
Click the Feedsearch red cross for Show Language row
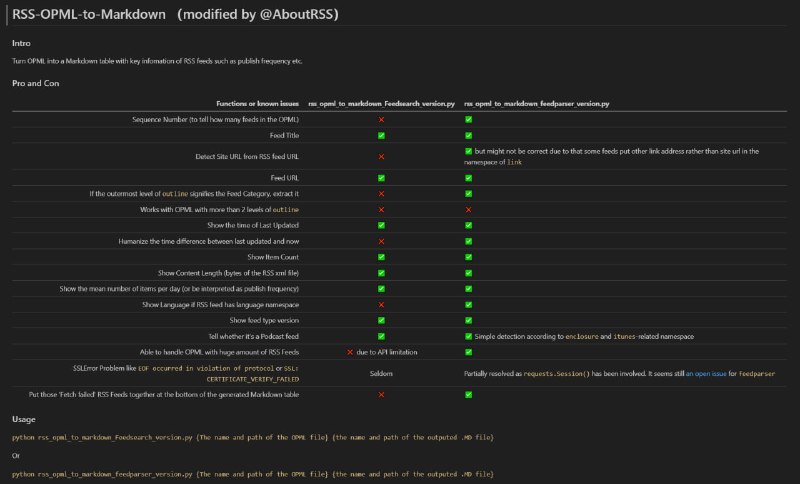pyautogui.click(x=381, y=304)
